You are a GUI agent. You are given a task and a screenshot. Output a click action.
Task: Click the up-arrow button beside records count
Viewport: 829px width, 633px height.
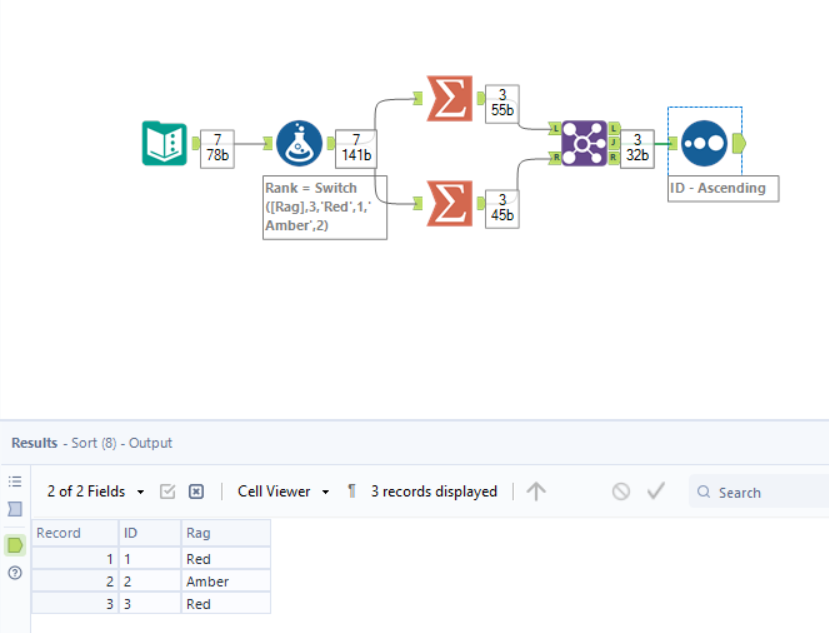tap(537, 491)
